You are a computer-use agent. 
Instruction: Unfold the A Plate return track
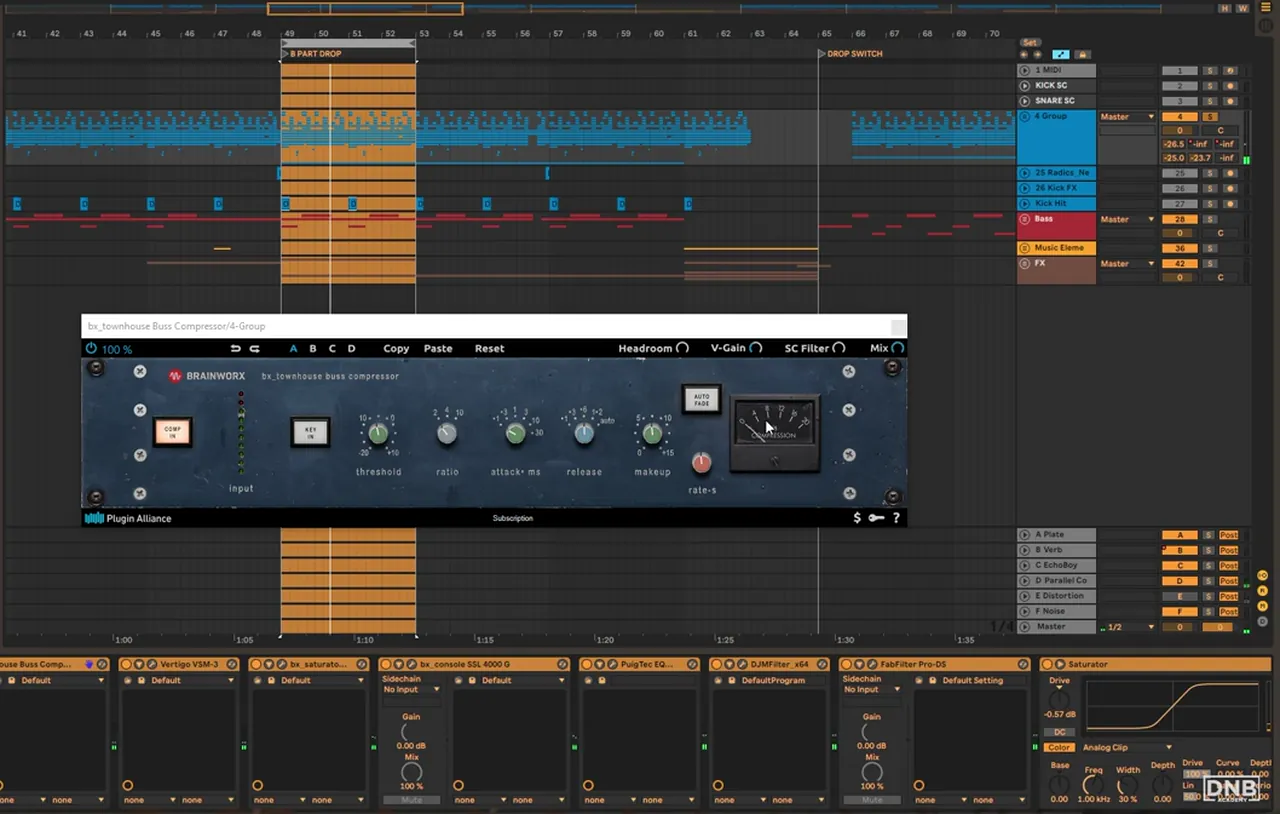pyautogui.click(x=1025, y=535)
